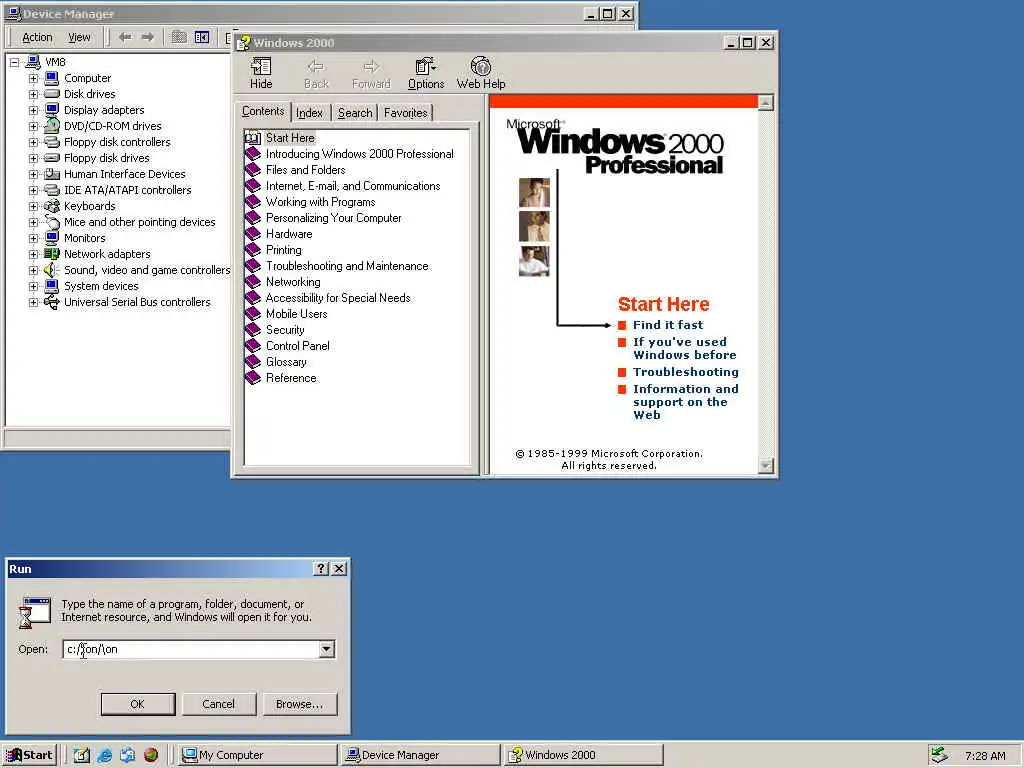
Task: Select Accessibility for Special Needs topic
Action: pos(338,298)
